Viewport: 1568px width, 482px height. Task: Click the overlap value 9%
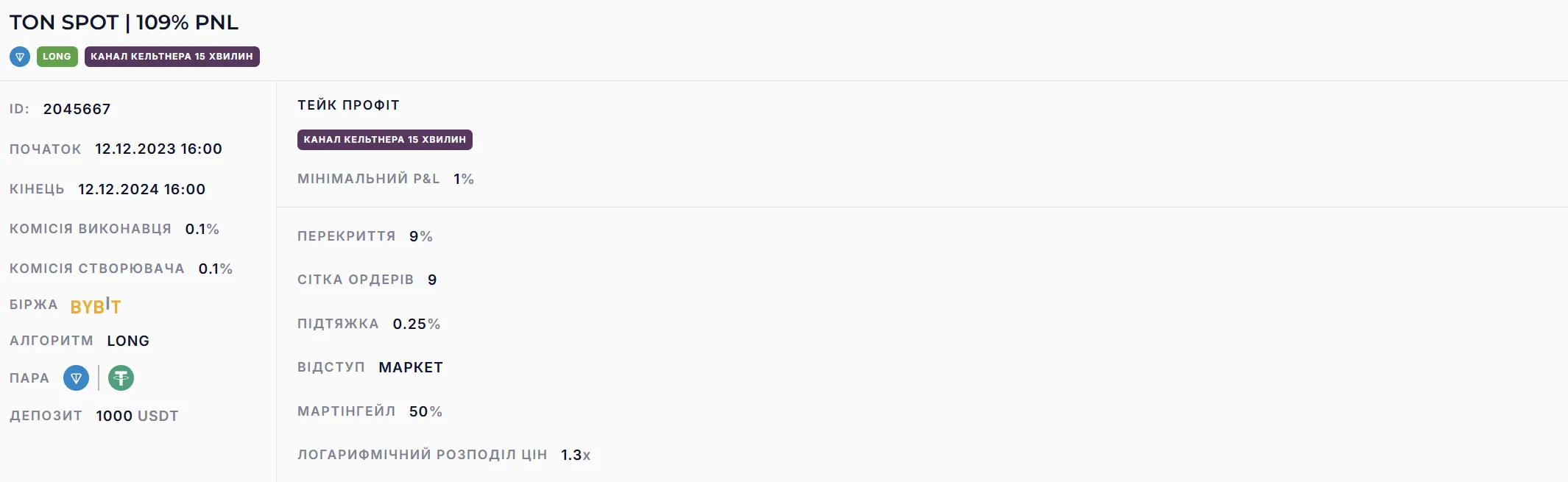pyautogui.click(x=420, y=236)
